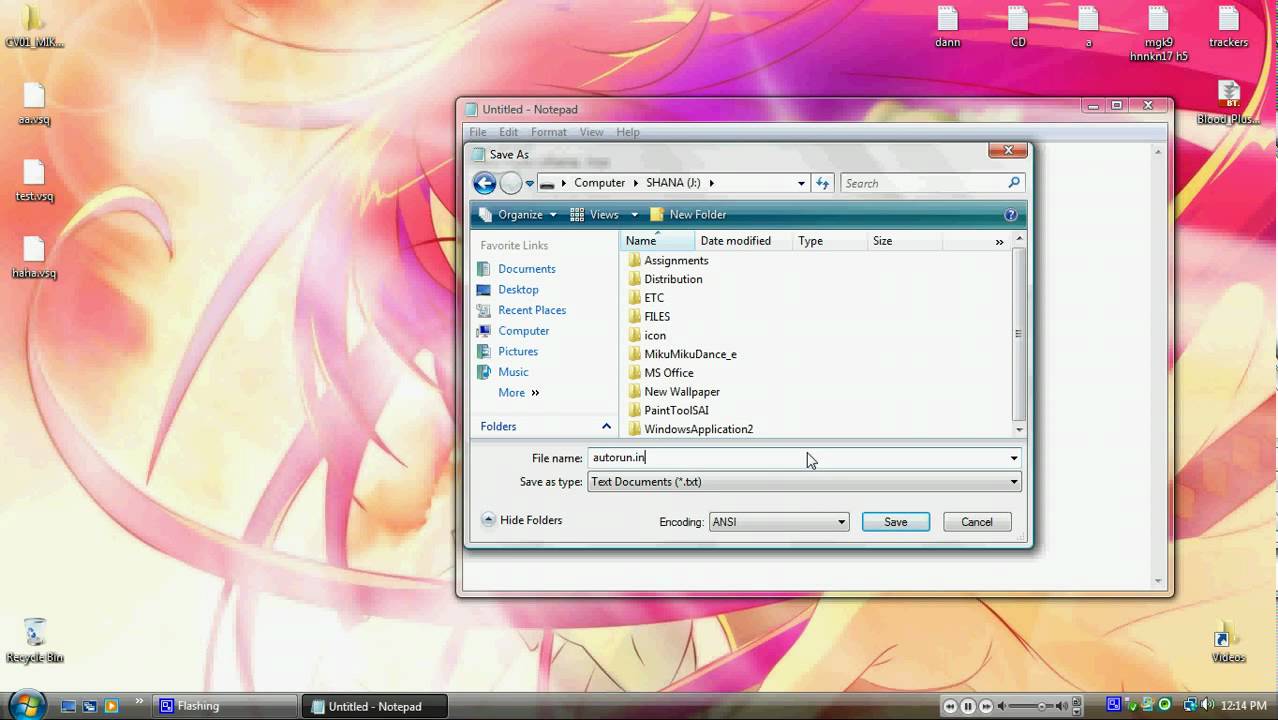Open Notepad View menu
This screenshot has height=720, width=1278.
[592, 132]
